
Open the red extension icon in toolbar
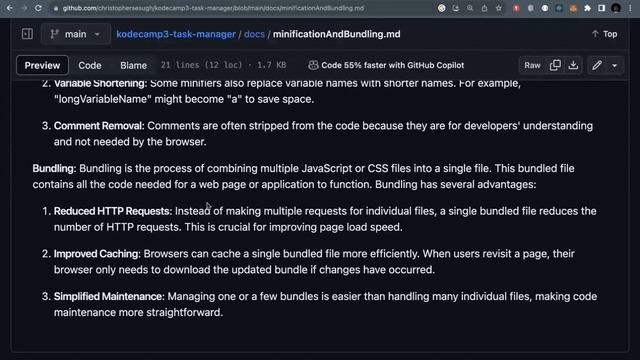pyautogui.click(x=516, y=8)
